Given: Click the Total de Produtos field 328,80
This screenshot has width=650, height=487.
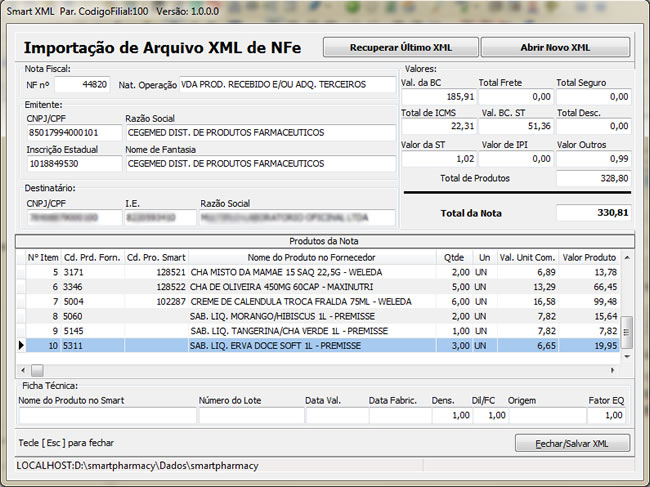Looking at the screenshot, I should coord(594,179).
